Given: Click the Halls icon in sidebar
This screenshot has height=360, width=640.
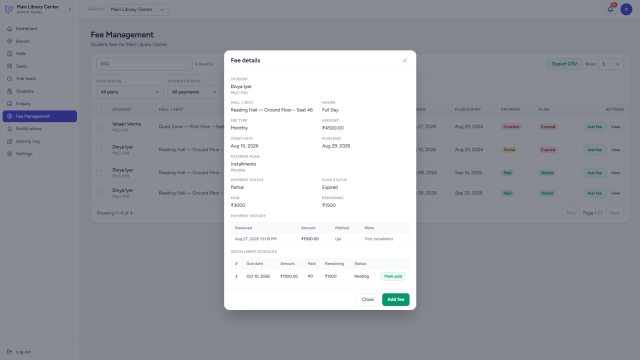Looking at the screenshot, I should pyautogui.click(x=9, y=53).
